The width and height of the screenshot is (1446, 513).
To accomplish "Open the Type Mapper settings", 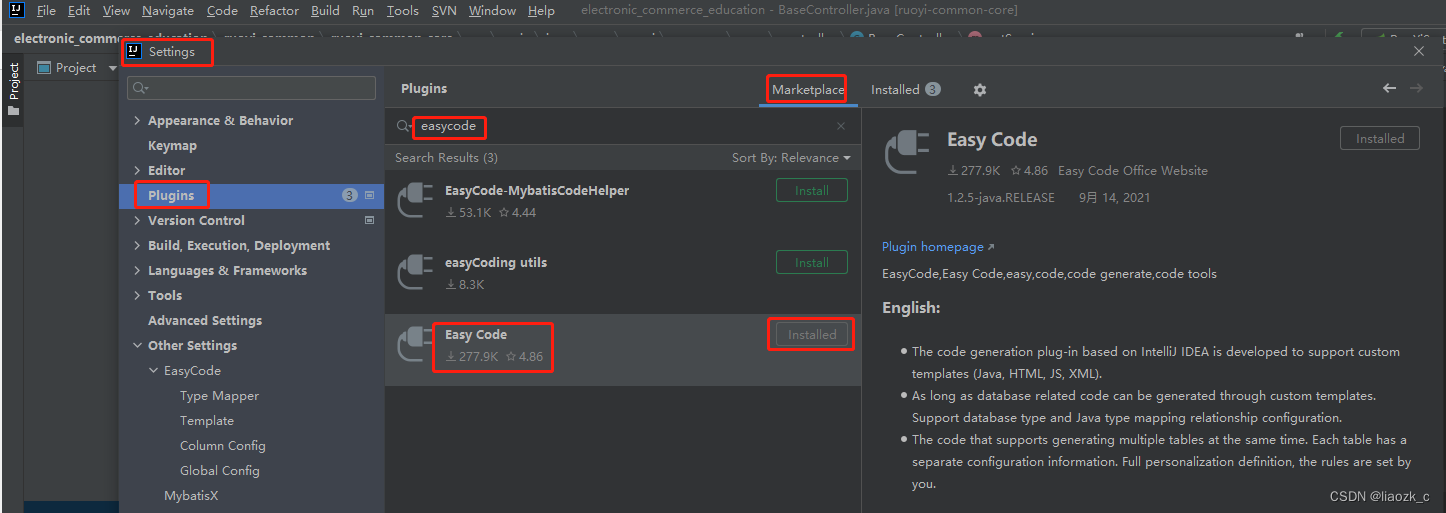I will click(x=219, y=396).
